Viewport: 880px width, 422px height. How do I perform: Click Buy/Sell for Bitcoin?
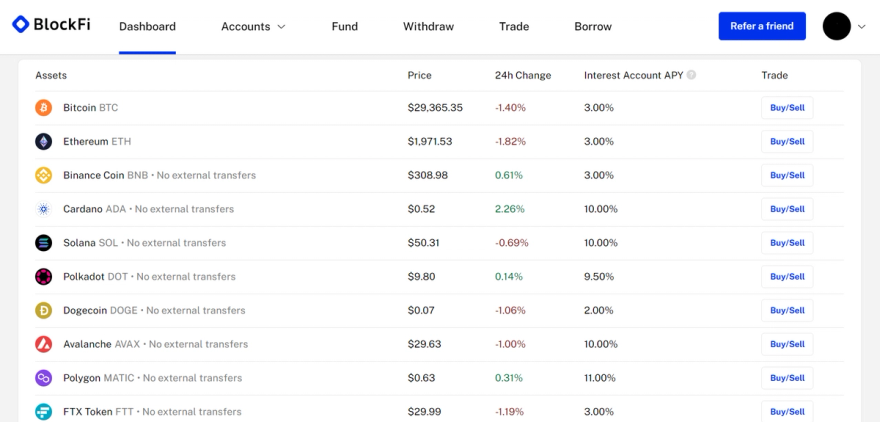tap(787, 108)
